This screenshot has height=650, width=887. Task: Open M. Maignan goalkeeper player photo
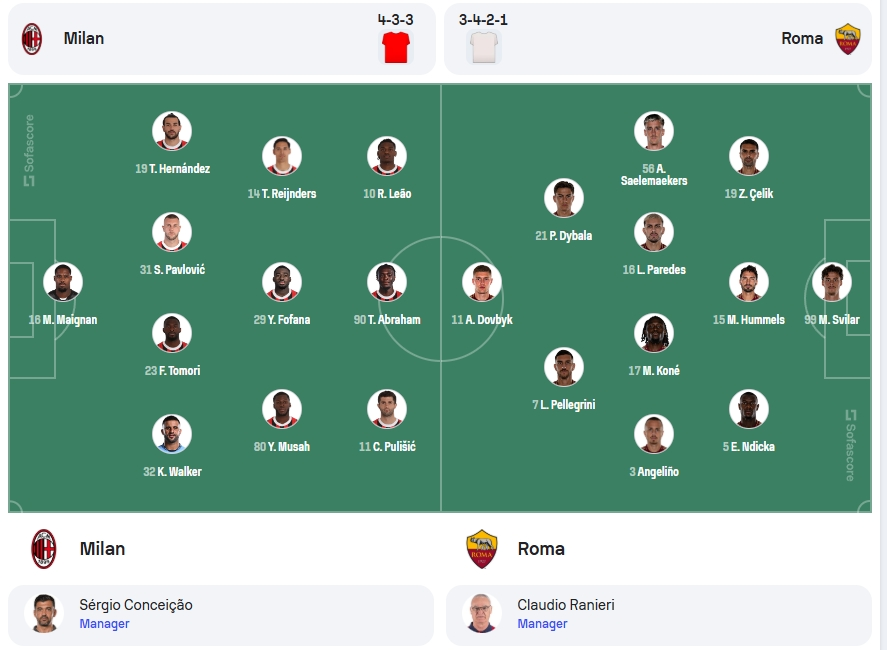click(63, 282)
